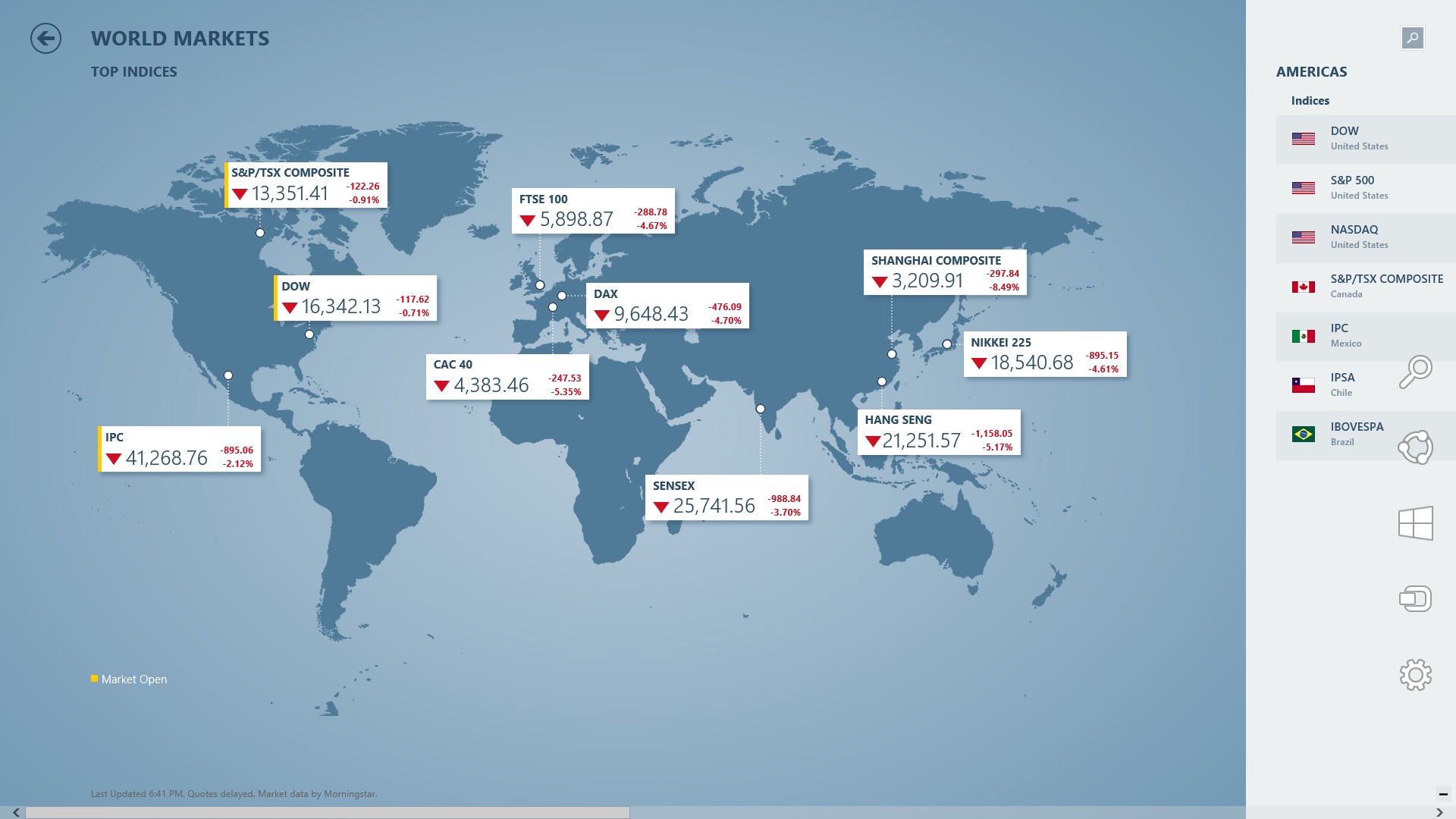Image resolution: width=1456 pixels, height=819 pixels.
Task: Open the Devices charm
Action: click(x=1415, y=599)
